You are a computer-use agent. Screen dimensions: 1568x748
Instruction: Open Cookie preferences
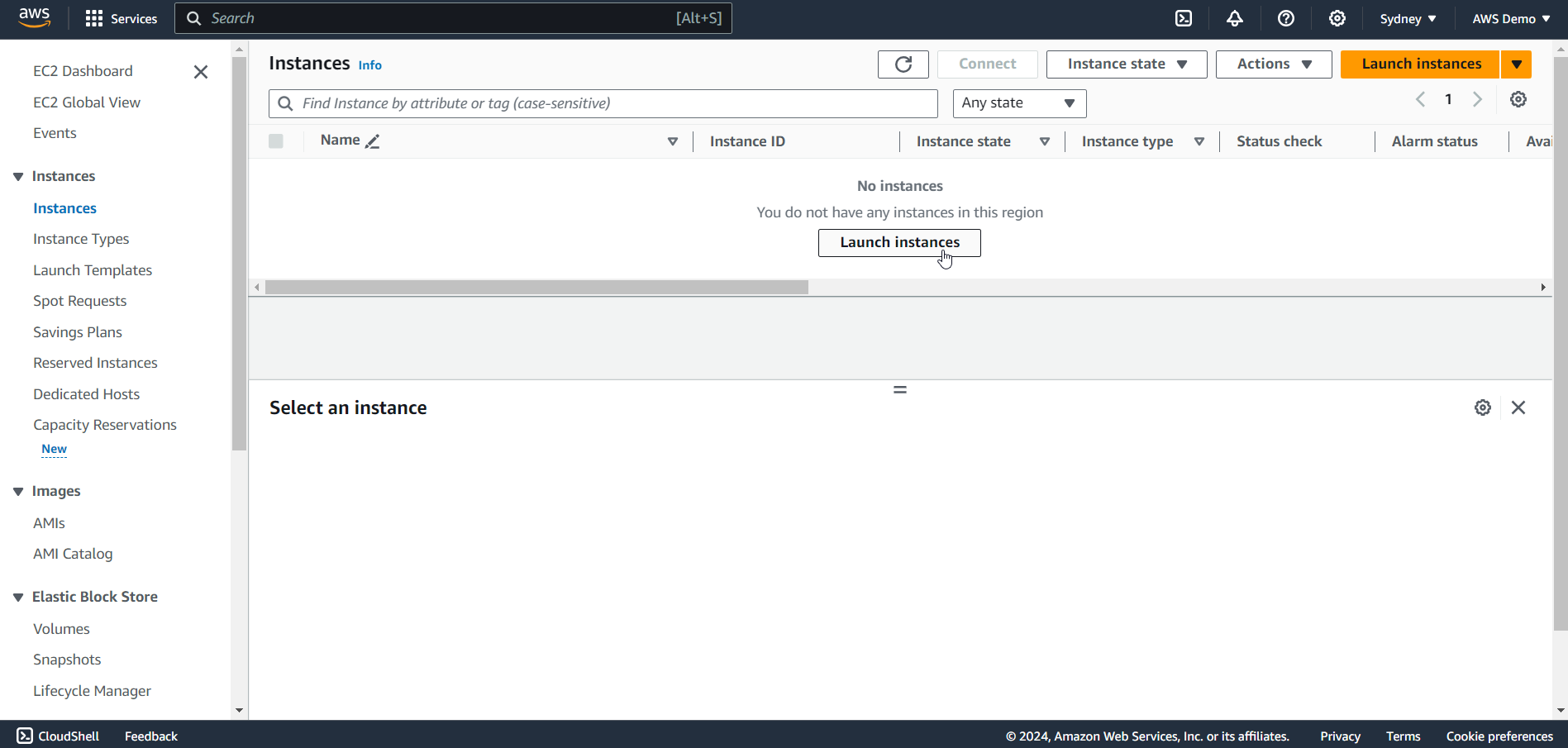[1499, 736]
